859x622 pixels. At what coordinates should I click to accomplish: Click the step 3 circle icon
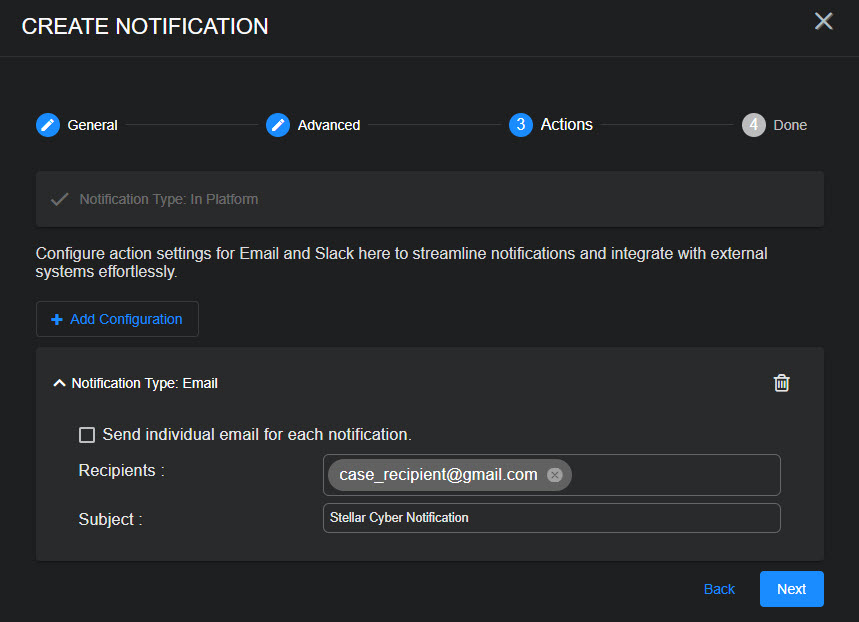[x=520, y=125]
